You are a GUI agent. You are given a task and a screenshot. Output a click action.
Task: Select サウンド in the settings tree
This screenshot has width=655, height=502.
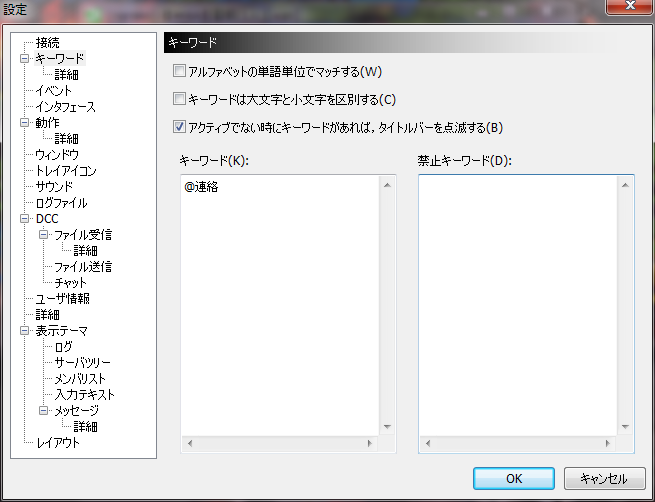coord(54,187)
